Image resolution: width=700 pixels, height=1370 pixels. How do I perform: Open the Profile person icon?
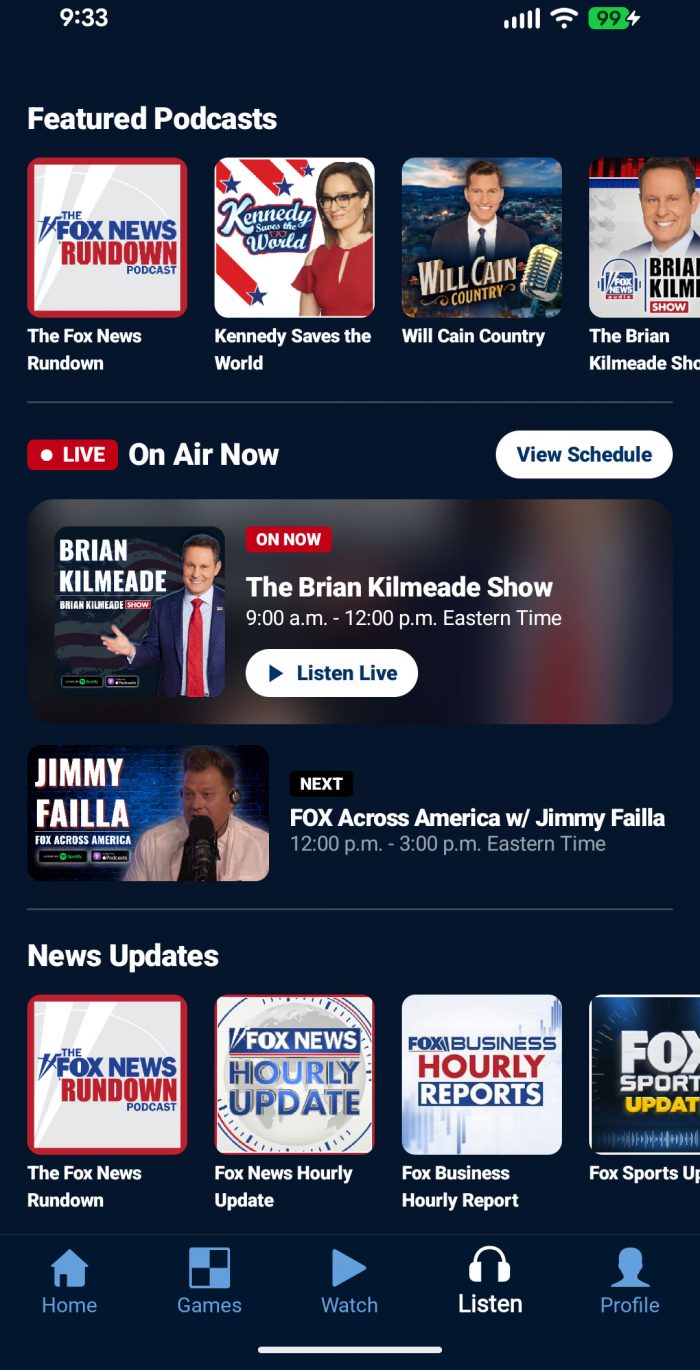pos(630,1268)
